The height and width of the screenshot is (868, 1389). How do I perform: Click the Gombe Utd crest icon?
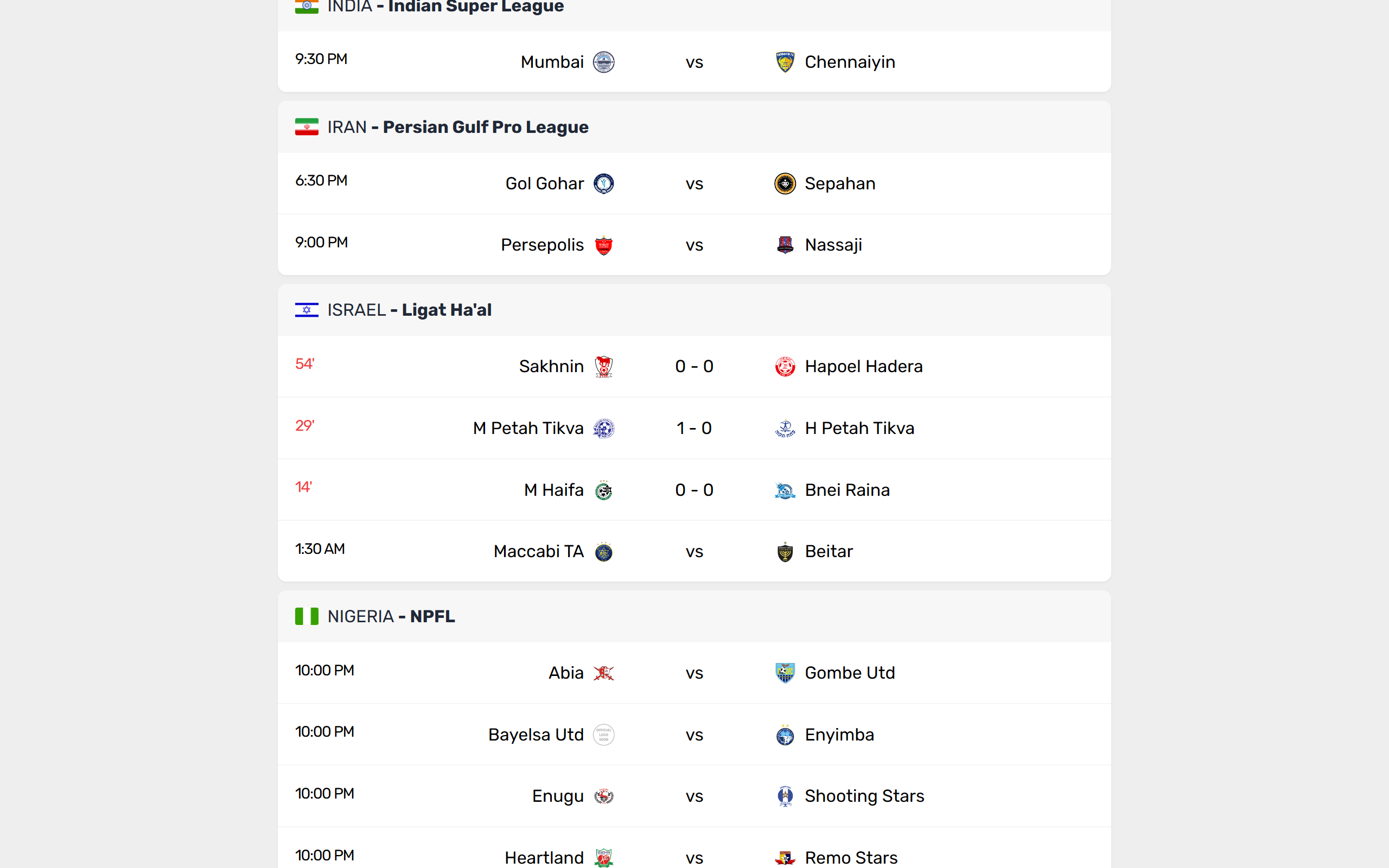click(785, 673)
